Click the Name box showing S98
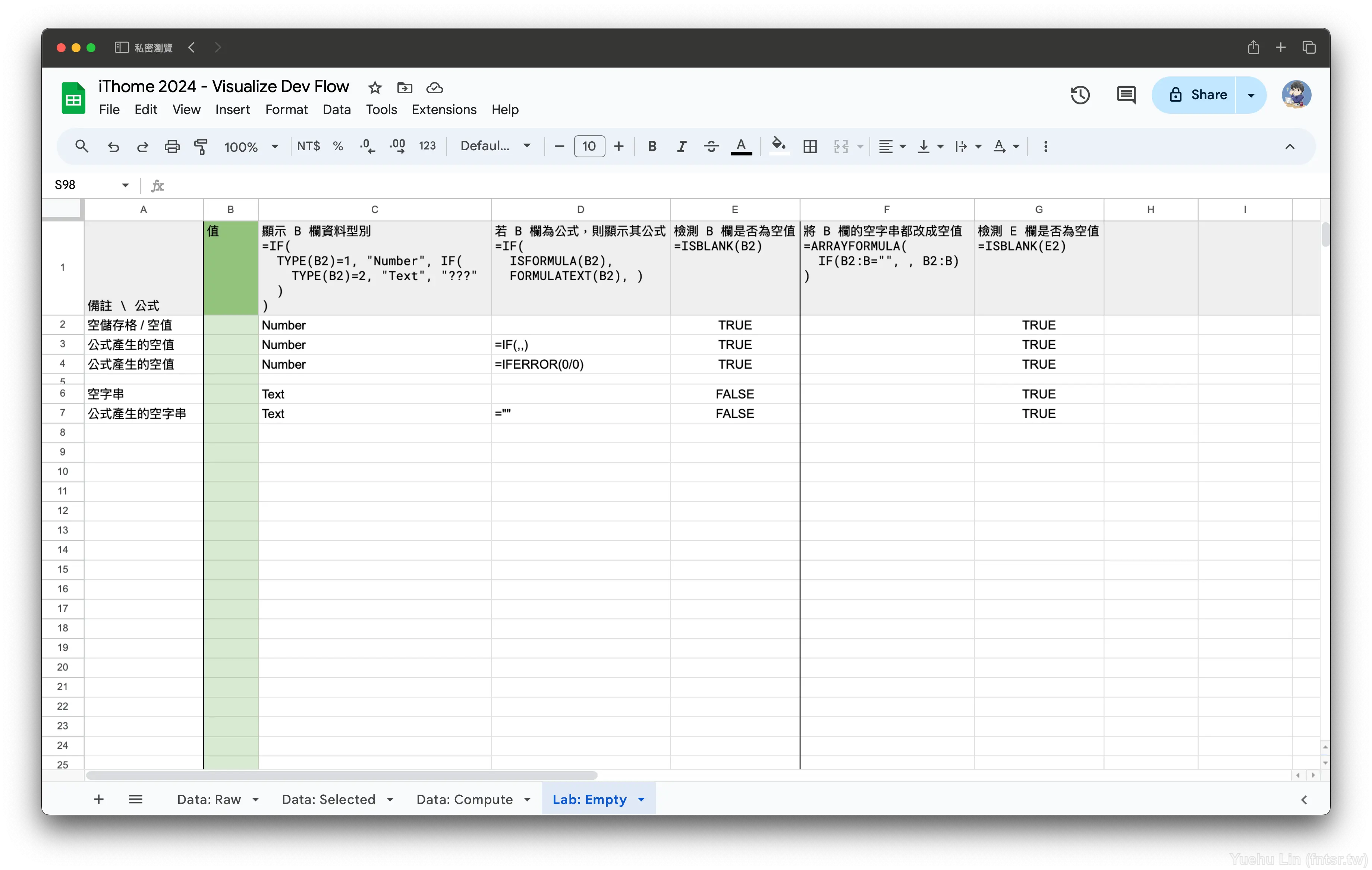Image resolution: width=1372 pixels, height=870 pixels. tap(91, 185)
